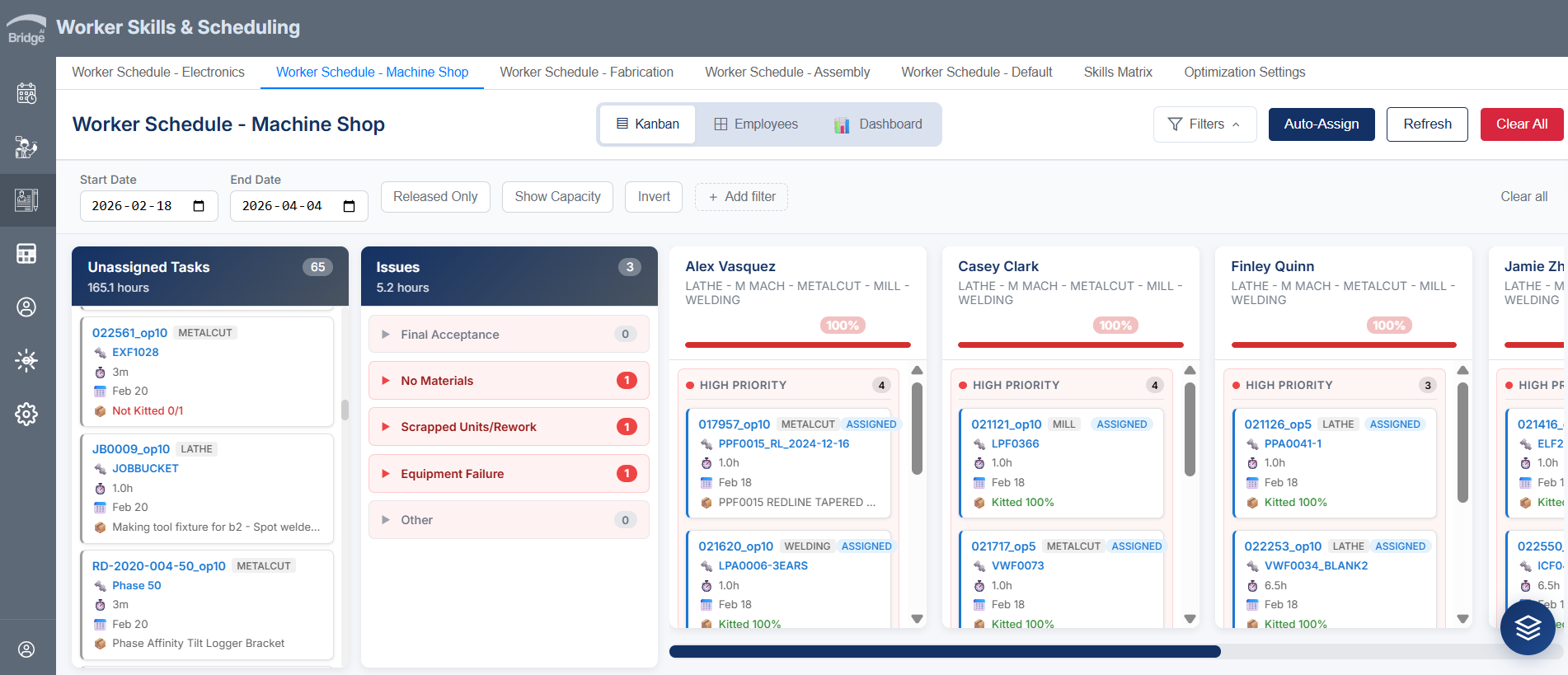Open task link 022561_op10
The width and height of the screenshot is (1568, 675).
tap(129, 333)
